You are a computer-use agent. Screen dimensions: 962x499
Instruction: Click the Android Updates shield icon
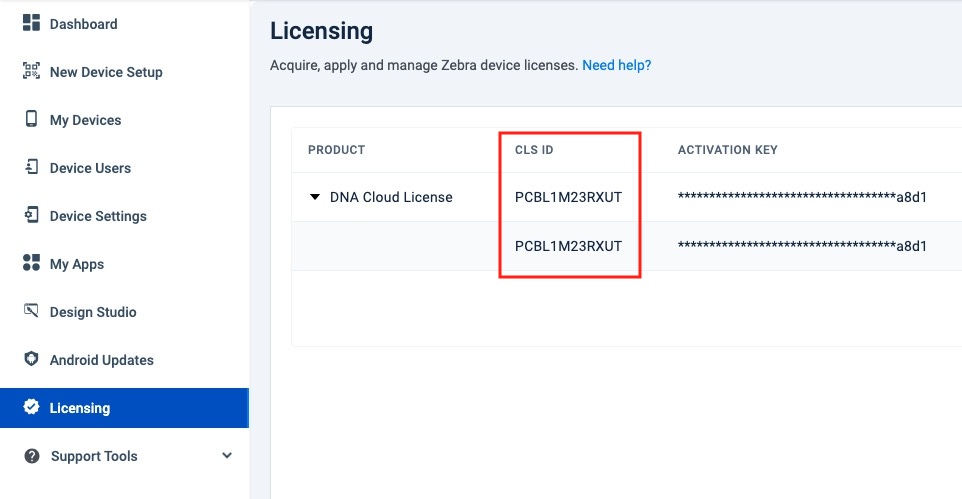pos(31,359)
